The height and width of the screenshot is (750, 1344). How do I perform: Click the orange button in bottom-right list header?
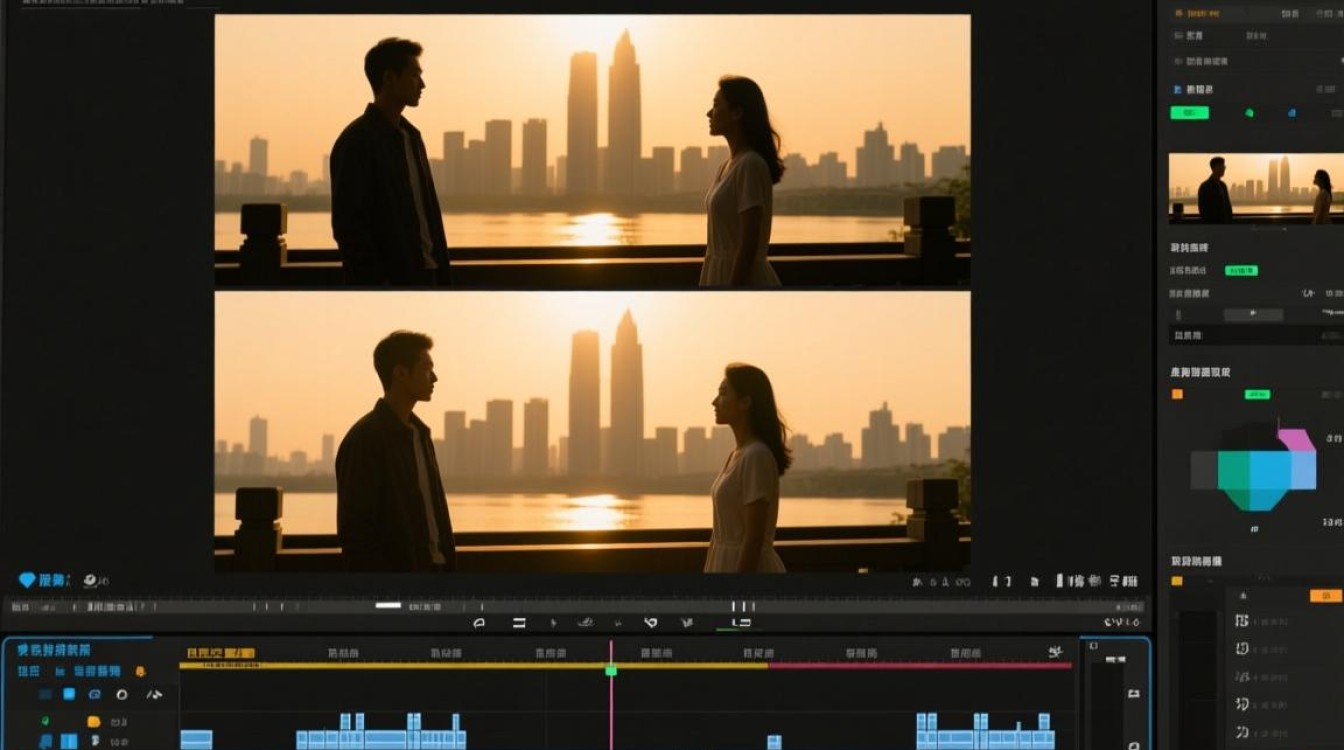(1325, 596)
